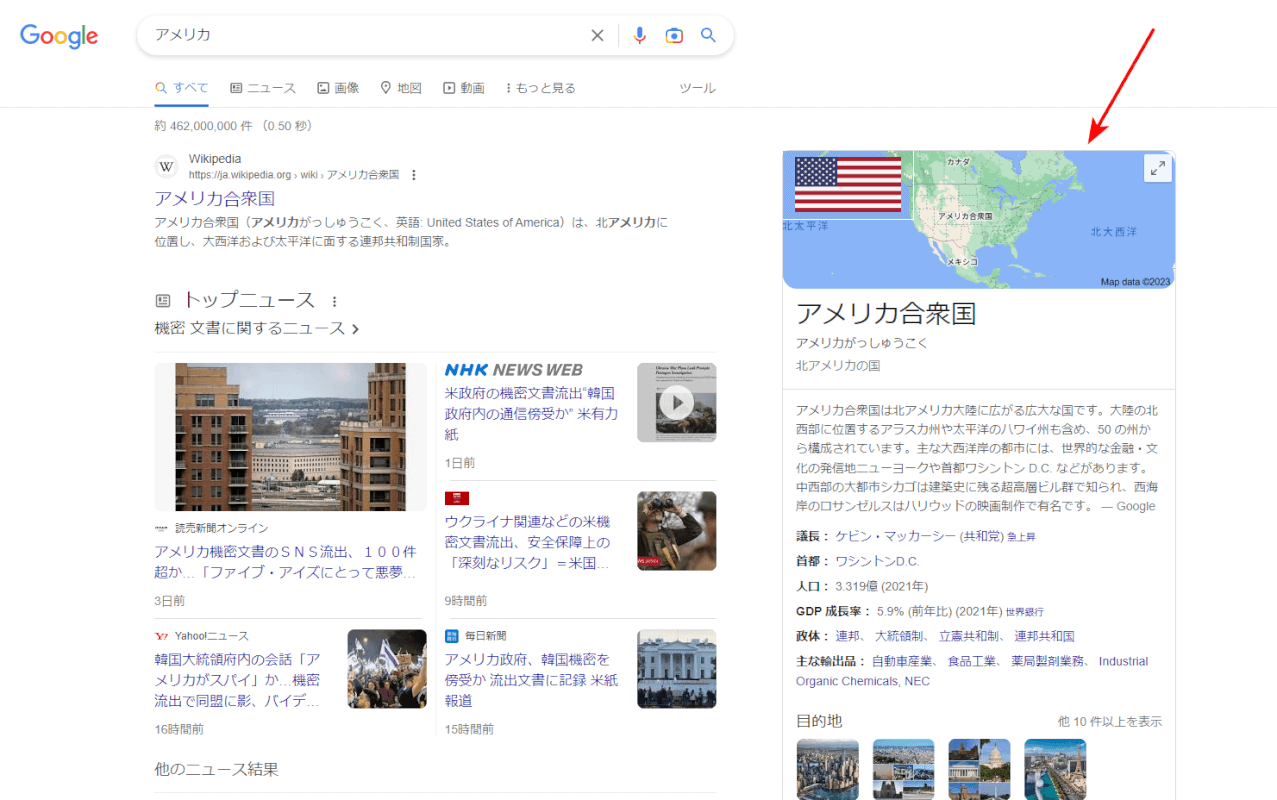Open the 薬局製剤業務 export link
Viewport: 1277px width, 800px height.
point(1049,661)
